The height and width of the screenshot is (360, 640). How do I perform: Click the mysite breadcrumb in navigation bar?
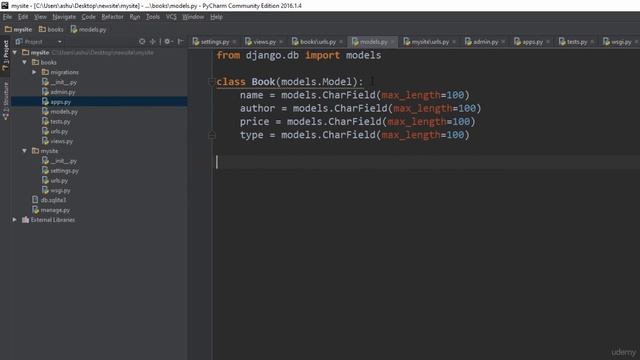(18, 29)
